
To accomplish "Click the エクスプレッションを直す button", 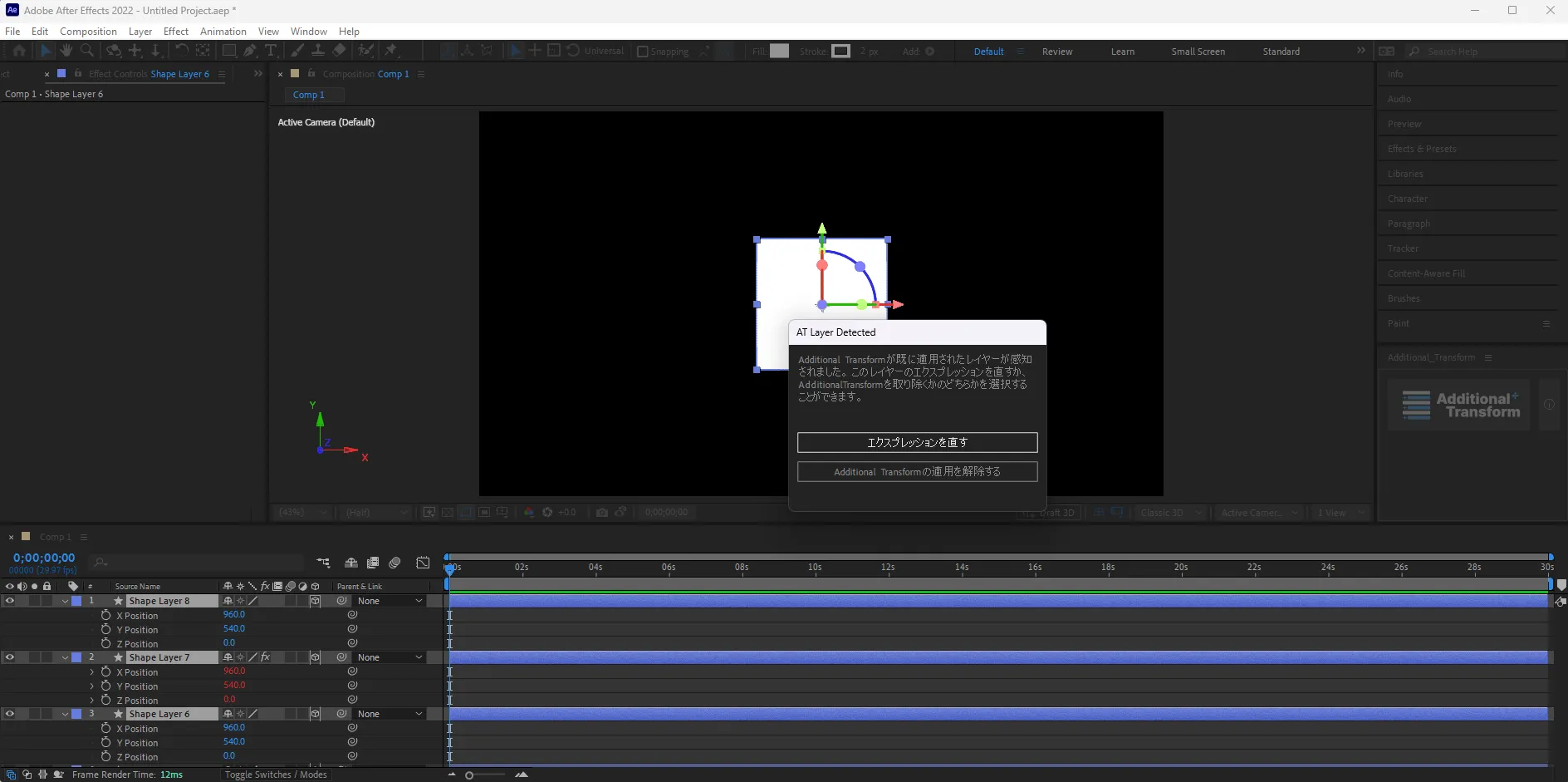I will [917, 442].
